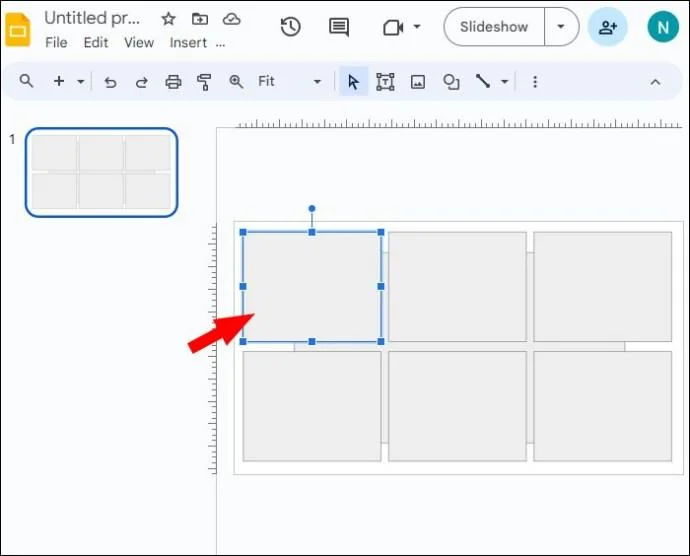
Task: Open the Fit zoom level dropdown
Action: coord(290,81)
